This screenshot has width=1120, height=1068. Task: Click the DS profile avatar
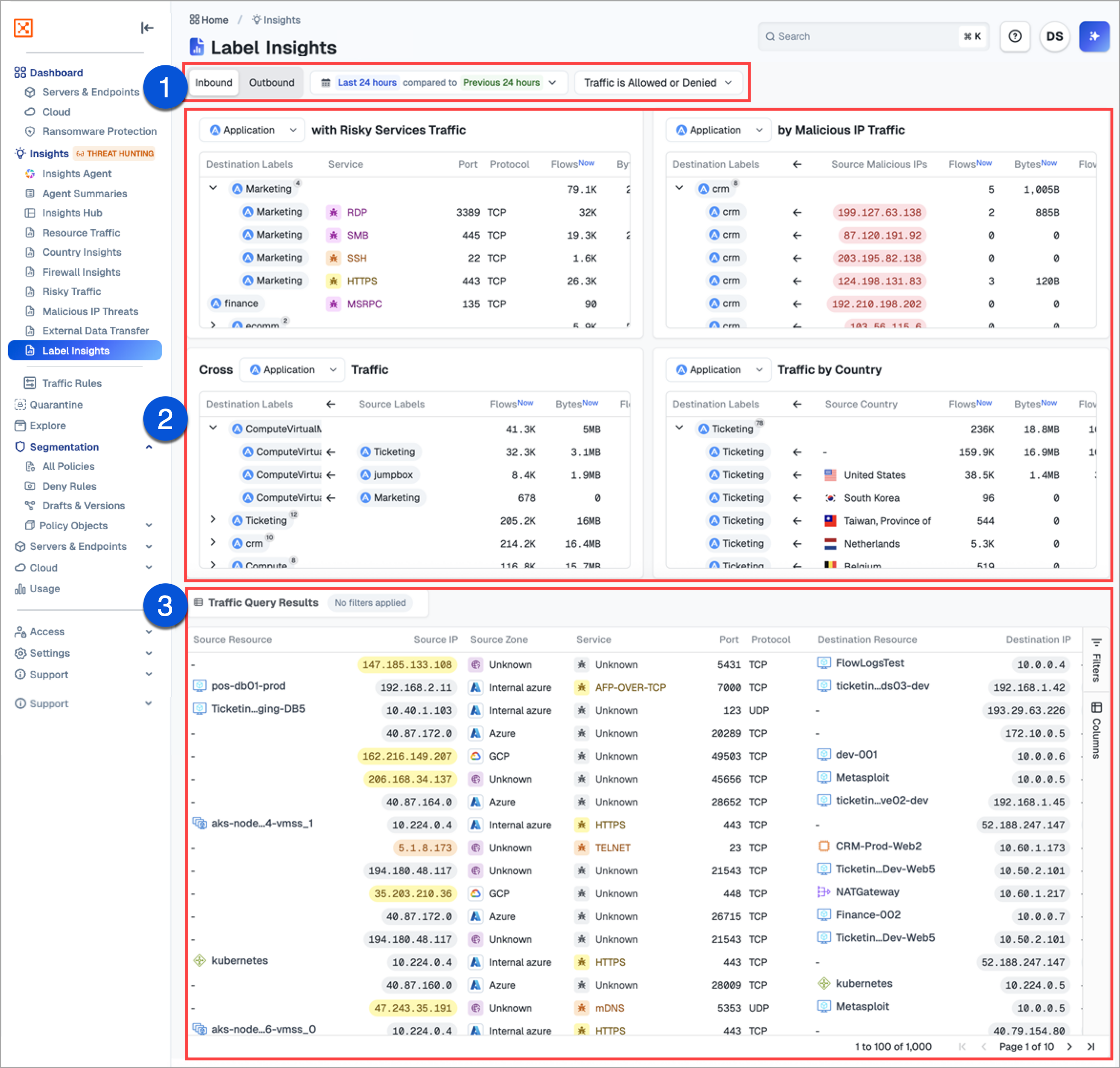coord(1055,36)
